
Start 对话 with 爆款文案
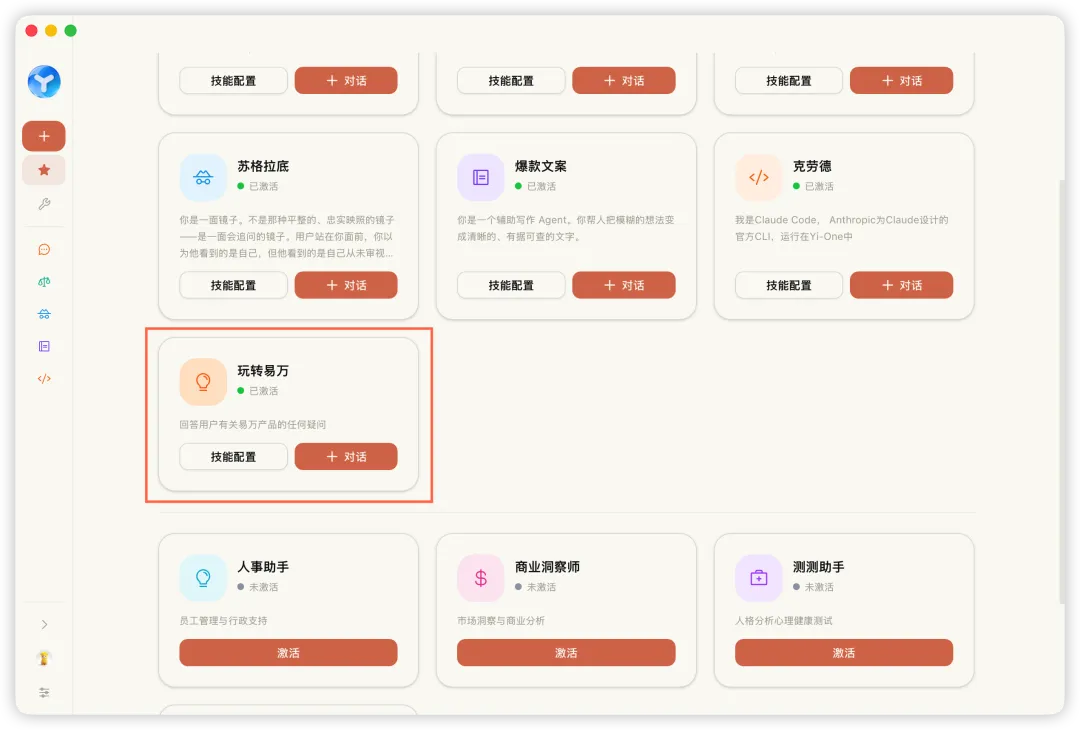(x=624, y=285)
